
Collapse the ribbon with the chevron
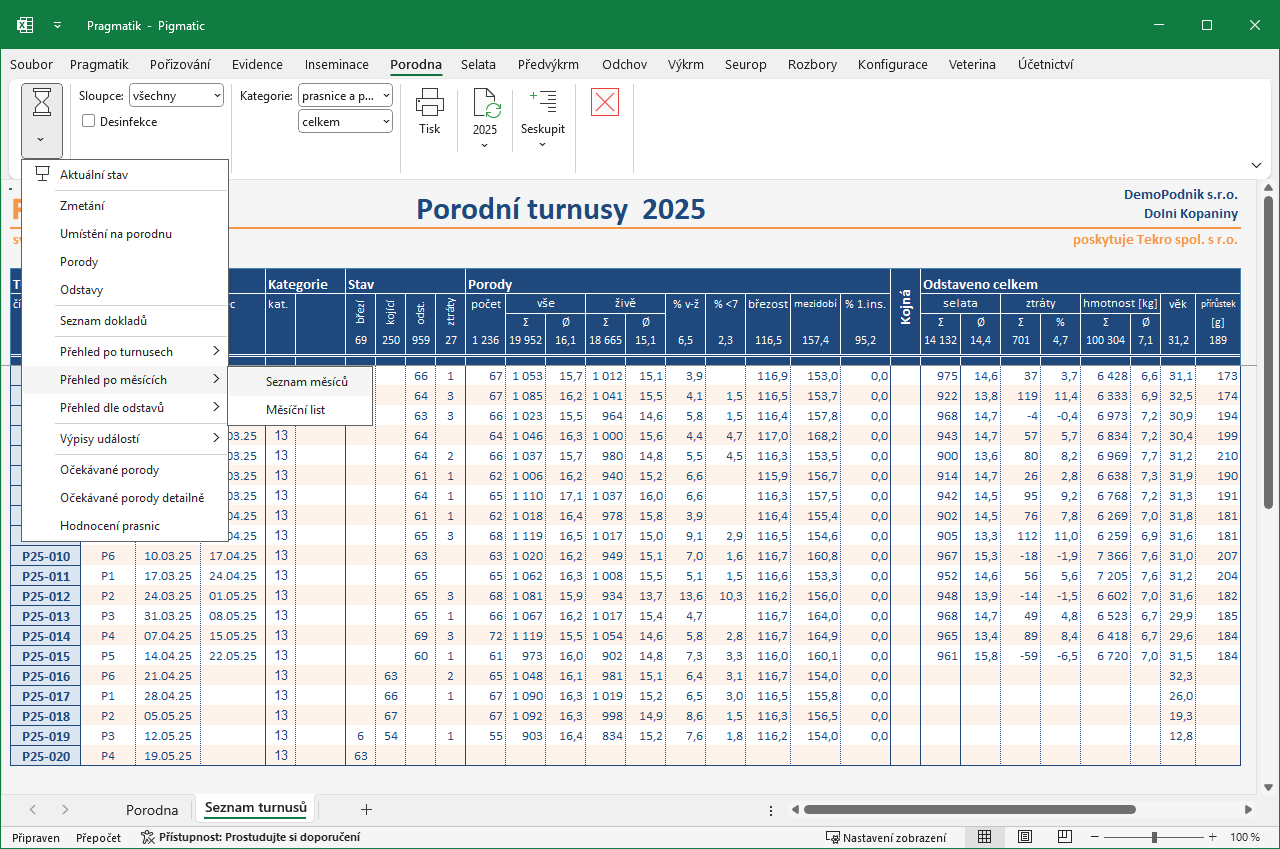coord(1257,165)
